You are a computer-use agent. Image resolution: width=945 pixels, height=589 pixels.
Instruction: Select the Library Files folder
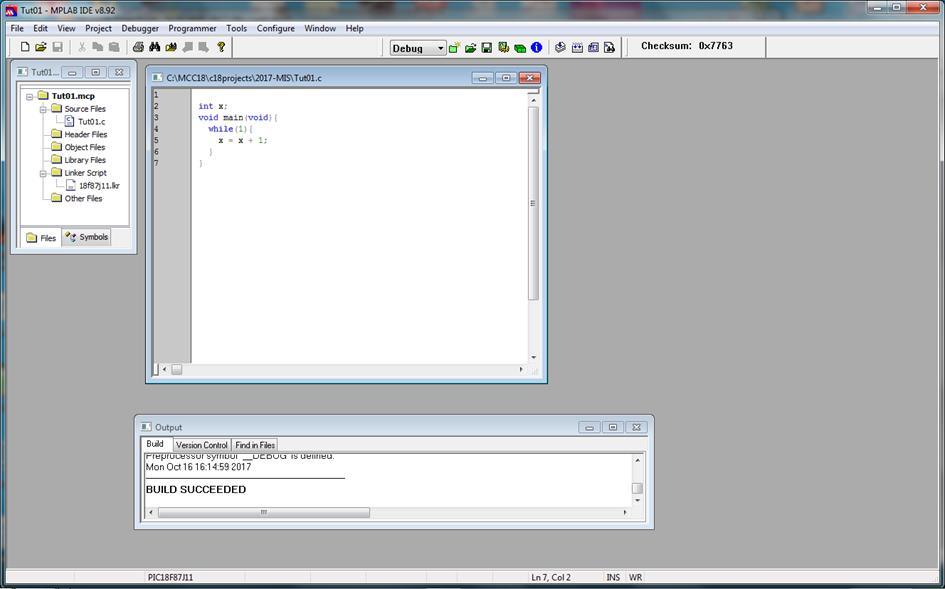[85, 160]
